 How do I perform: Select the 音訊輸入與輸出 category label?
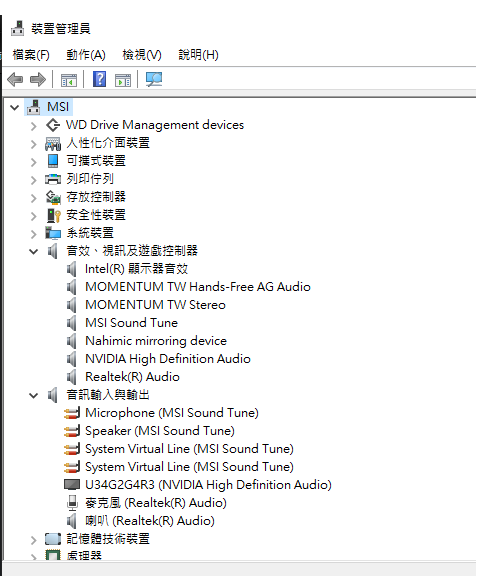pyautogui.click(x=108, y=395)
